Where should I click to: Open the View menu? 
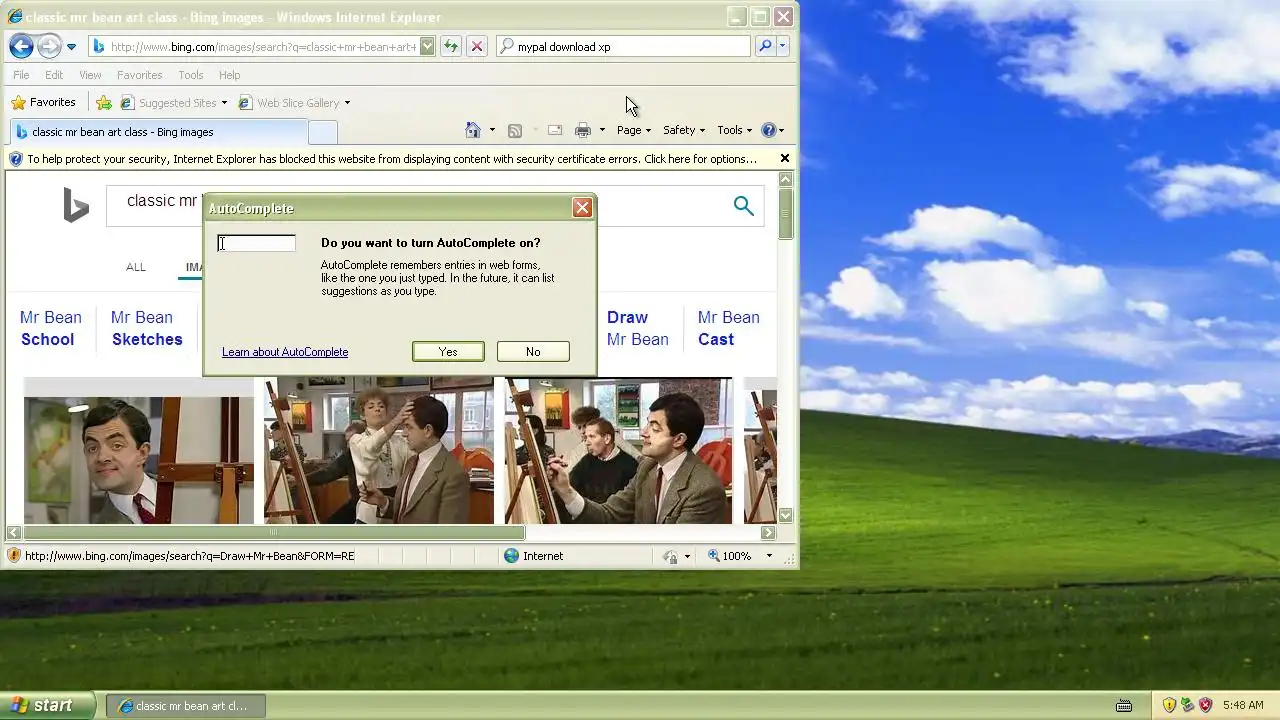(90, 75)
